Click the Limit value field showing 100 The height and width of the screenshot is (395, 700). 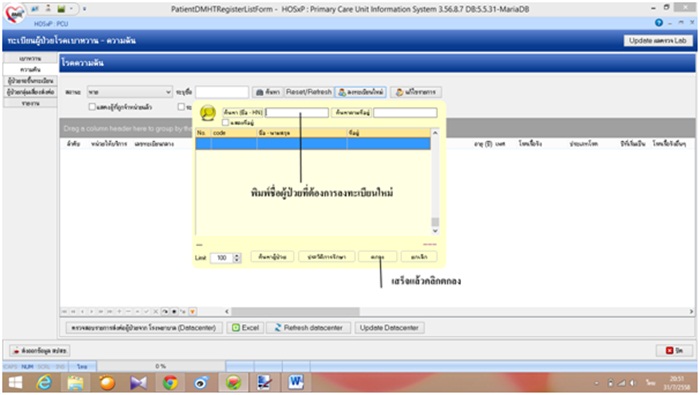click(x=222, y=258)
